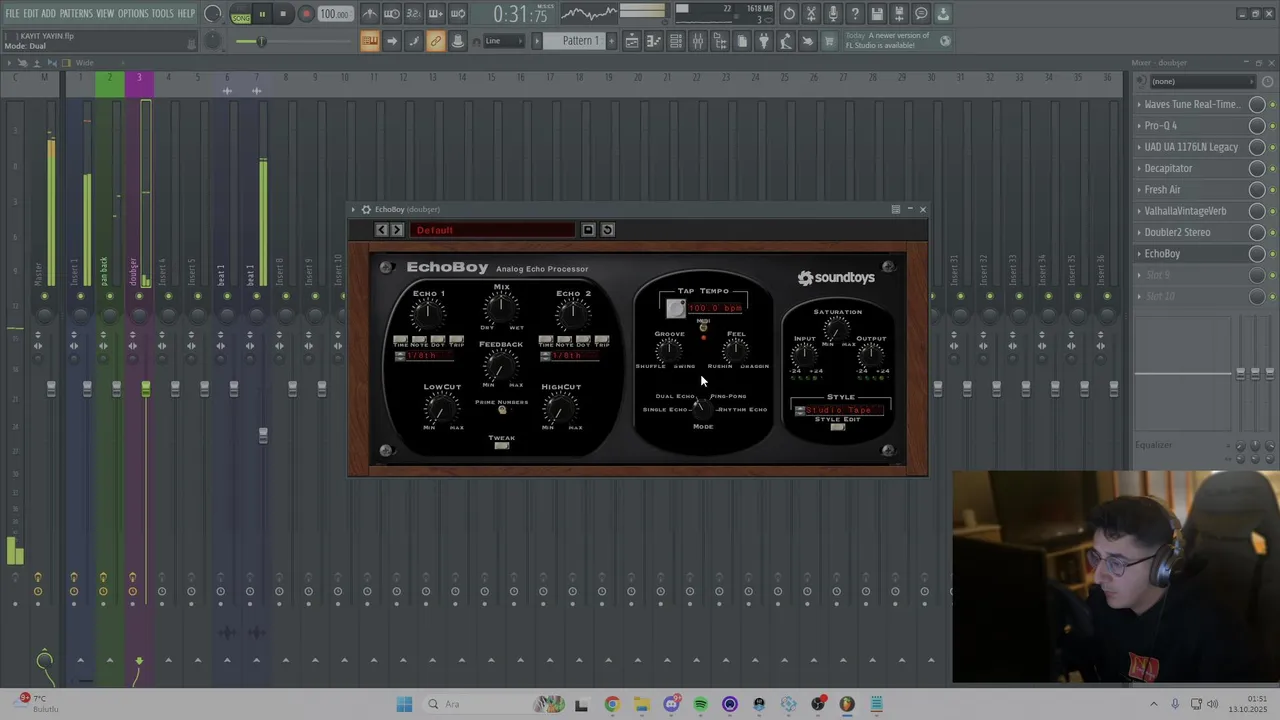The width and height of the screenshot is (1280, 720).
Task: Click the microphone one-click recording icon
Action: [x=833, y=14]
